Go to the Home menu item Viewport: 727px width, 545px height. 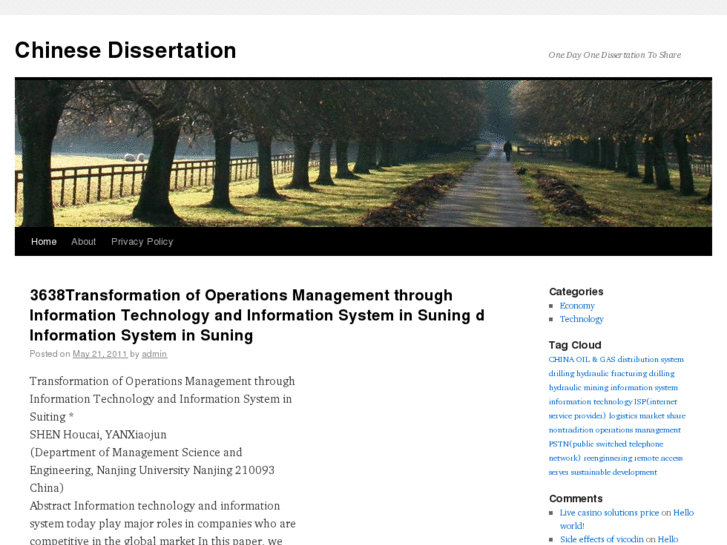coord(44,242)
